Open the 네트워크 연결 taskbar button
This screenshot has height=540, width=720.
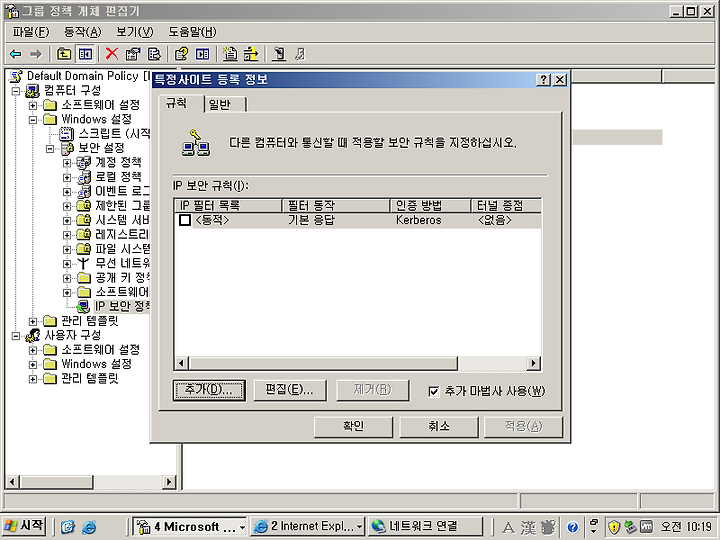425,526
